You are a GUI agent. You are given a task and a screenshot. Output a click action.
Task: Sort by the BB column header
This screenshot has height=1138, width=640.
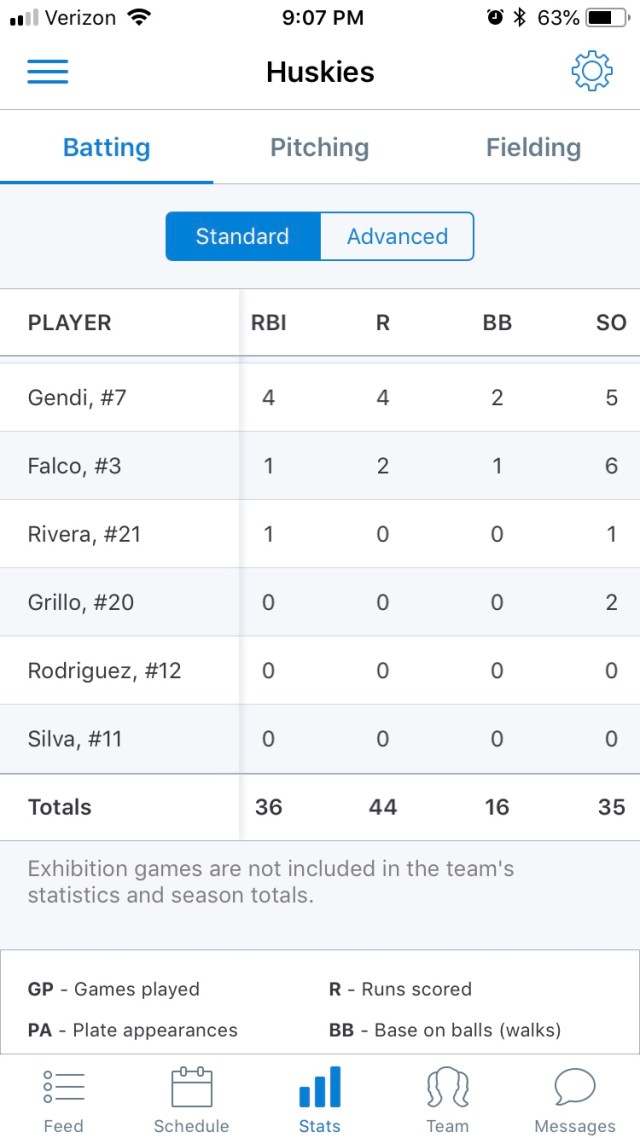[x=497, y=323]
